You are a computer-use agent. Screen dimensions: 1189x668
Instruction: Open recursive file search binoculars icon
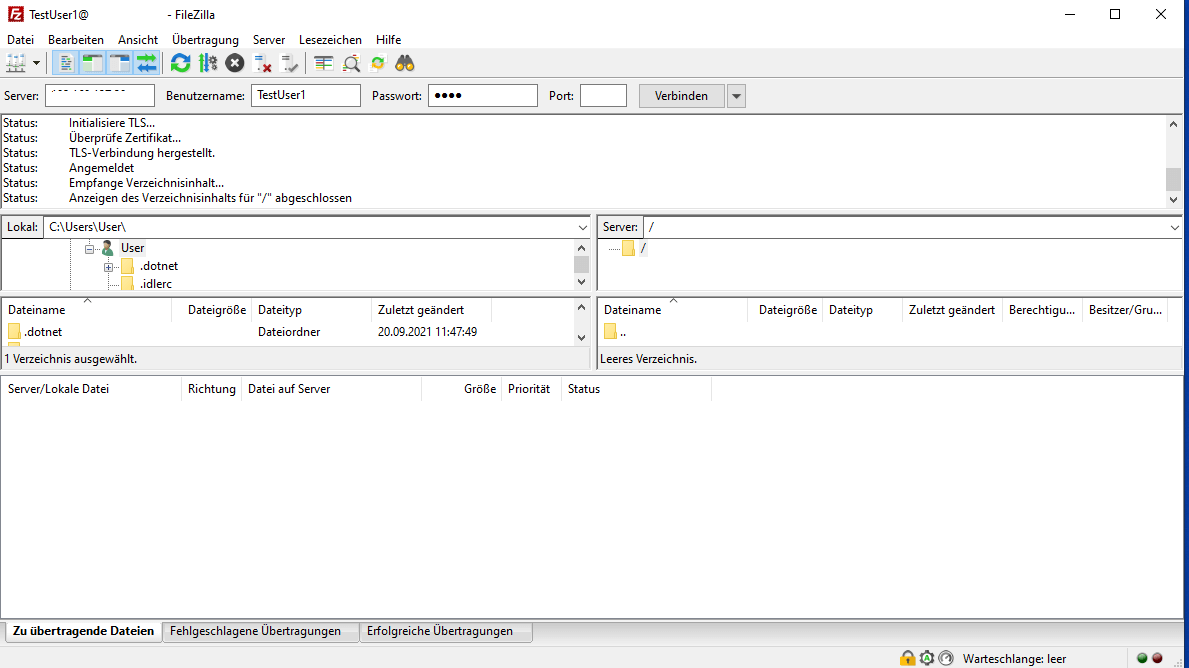pos(405,63)
